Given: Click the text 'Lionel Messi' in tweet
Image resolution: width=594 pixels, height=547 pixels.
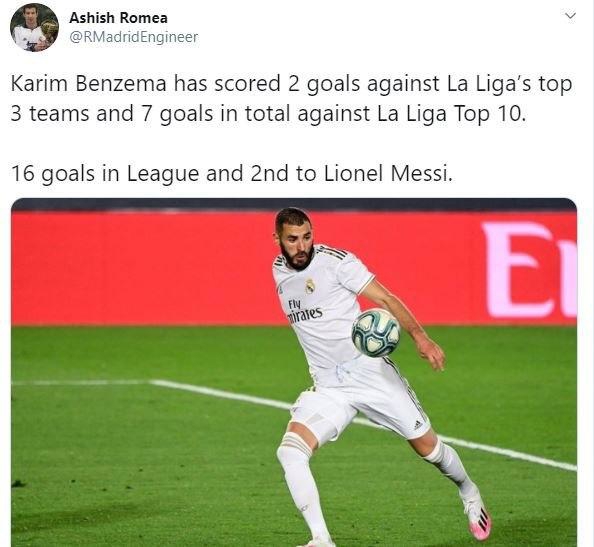Looking at the screenshot, I should (x=388, y=174).
